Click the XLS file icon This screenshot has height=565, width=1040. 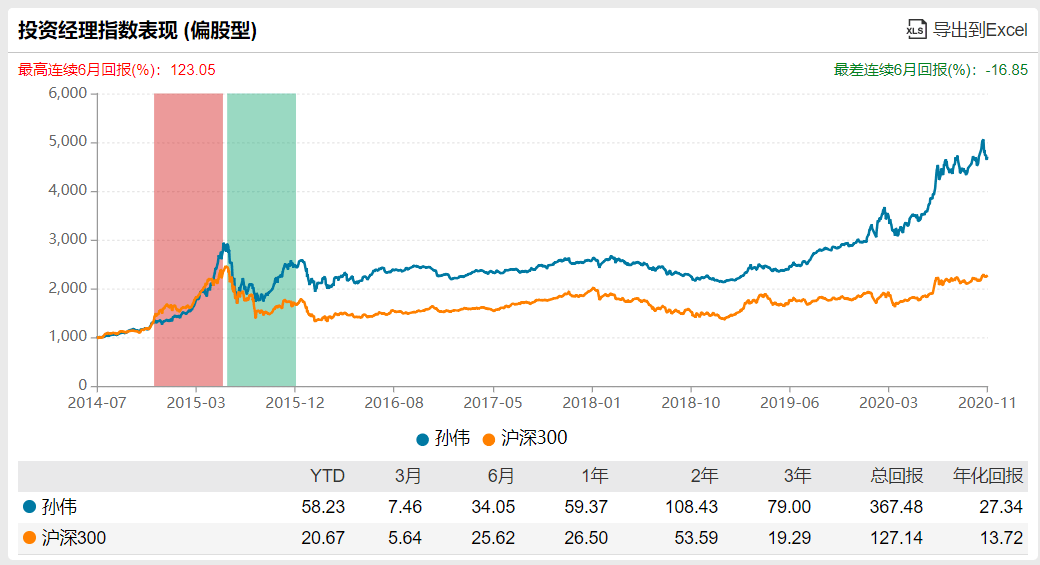pyautogui.click(x=916, y=29)
